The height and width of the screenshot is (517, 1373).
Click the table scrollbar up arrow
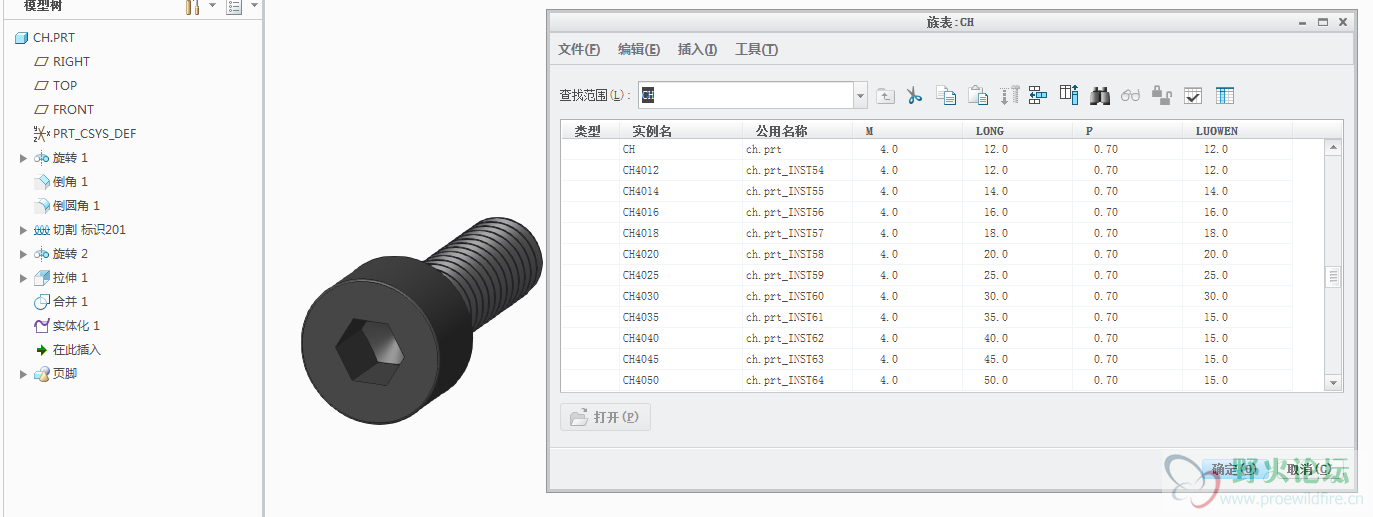1332,148
